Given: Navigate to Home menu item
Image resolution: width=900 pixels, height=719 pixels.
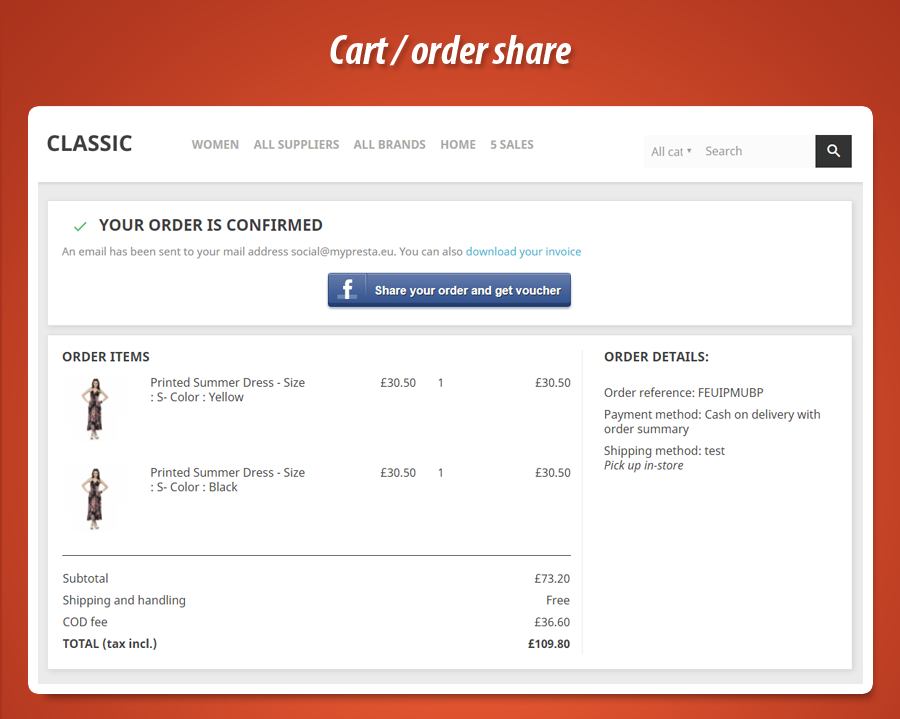Looking at the screenshot, I should point(458,145).
